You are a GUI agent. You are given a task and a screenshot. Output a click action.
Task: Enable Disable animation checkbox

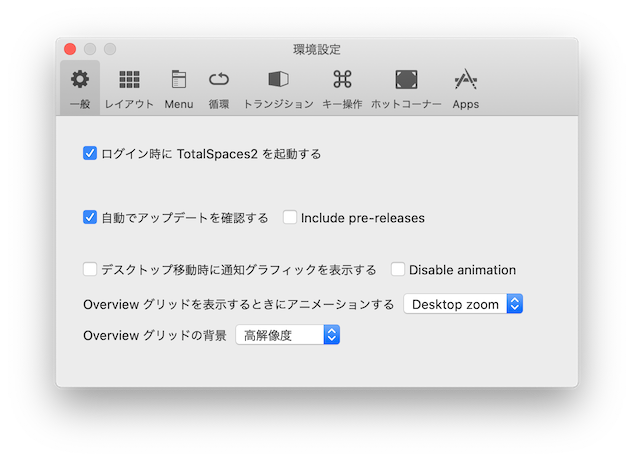tap(398, 269)
